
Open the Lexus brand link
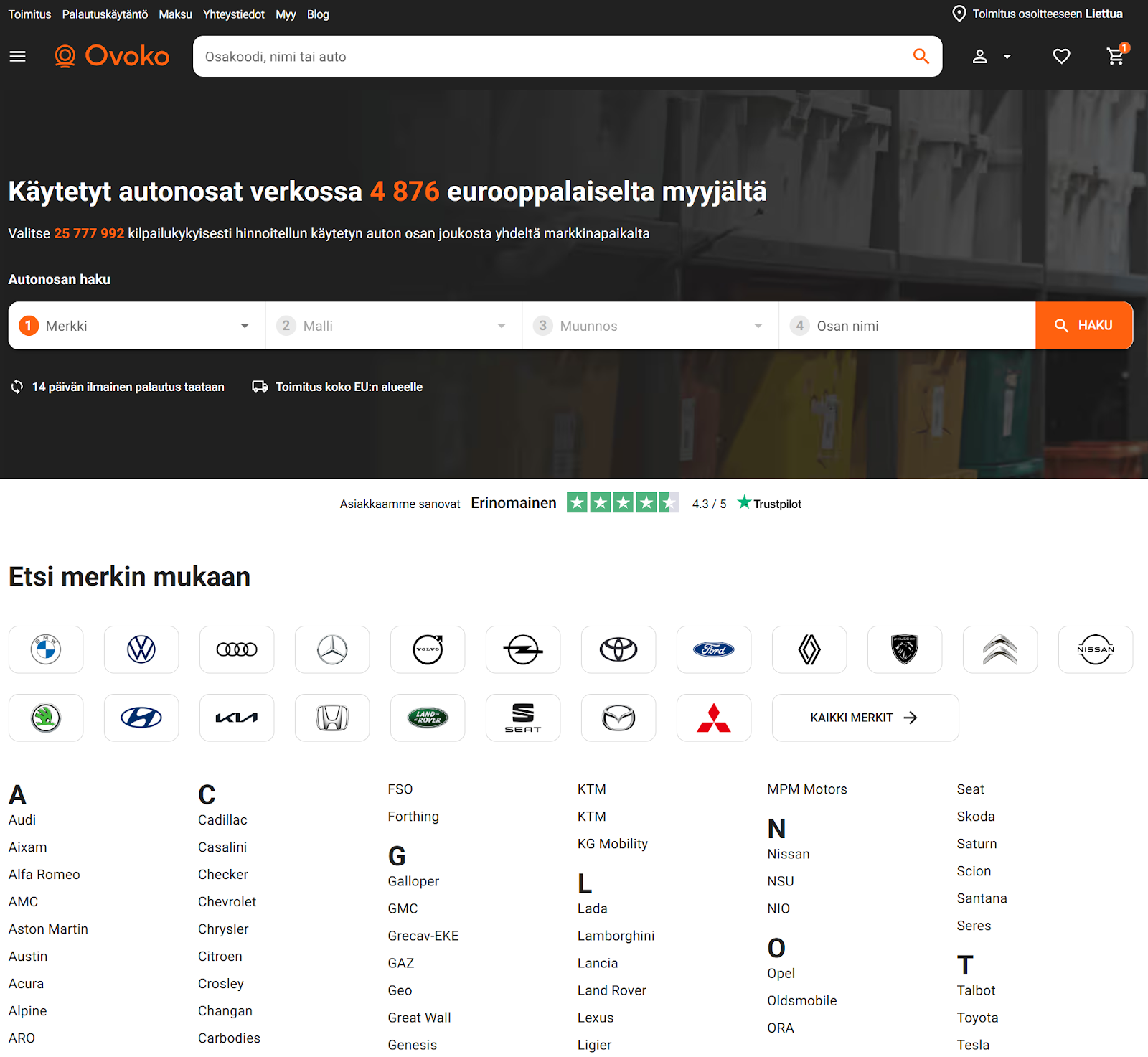(x=596, y=1018)
